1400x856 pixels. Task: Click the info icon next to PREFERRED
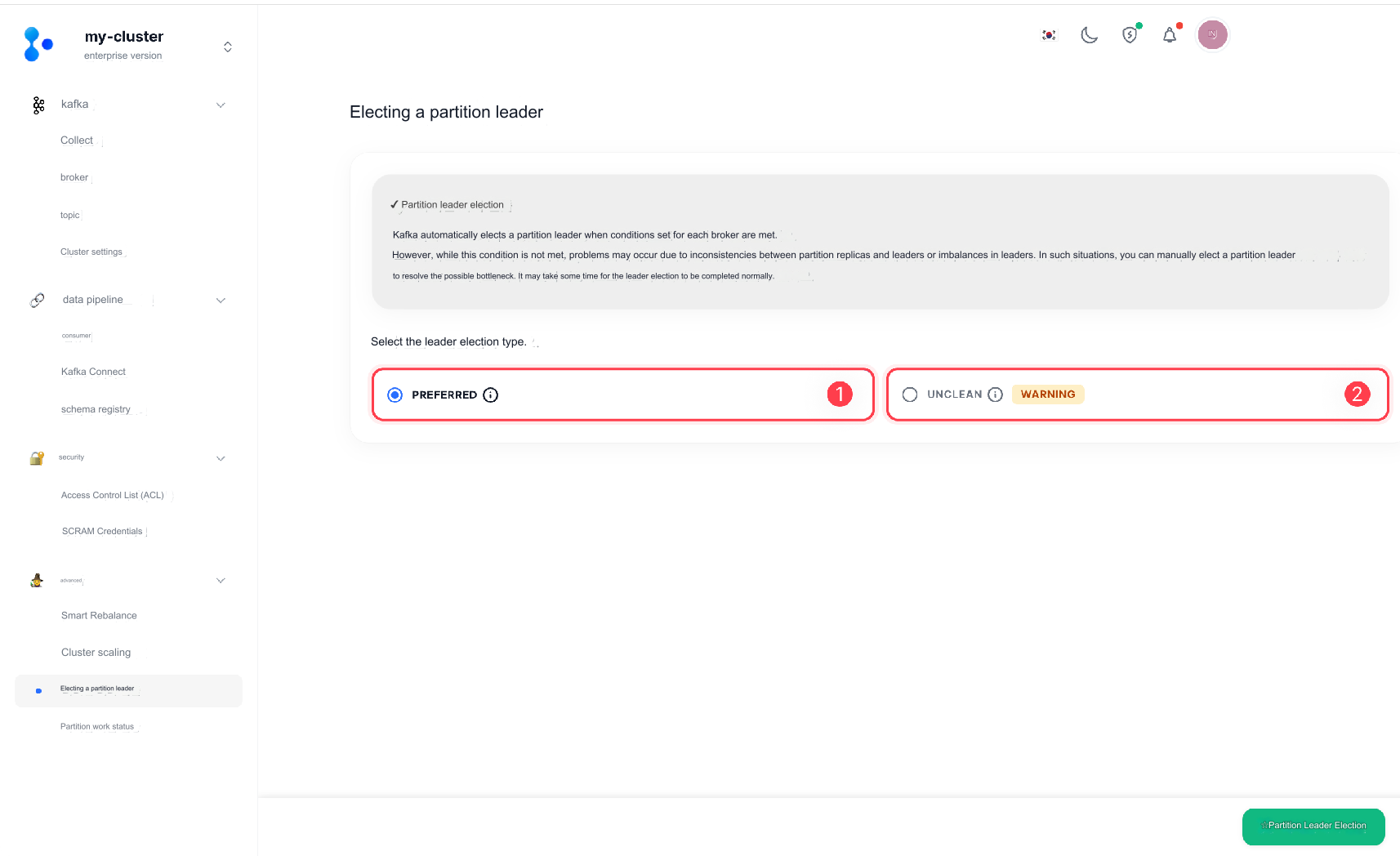click(x=490, y=395)
